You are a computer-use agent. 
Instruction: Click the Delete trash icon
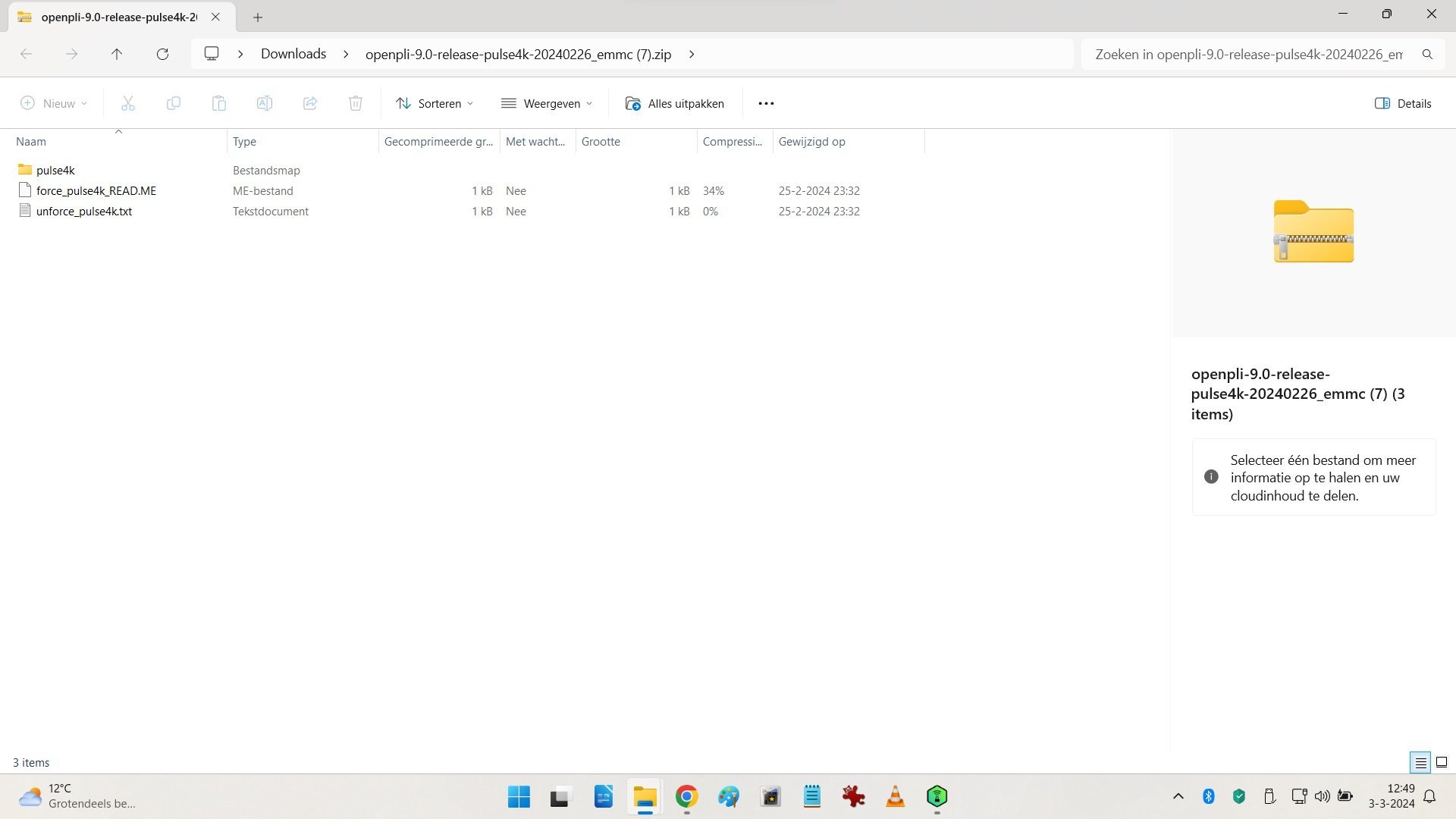[x=356, y=103]
